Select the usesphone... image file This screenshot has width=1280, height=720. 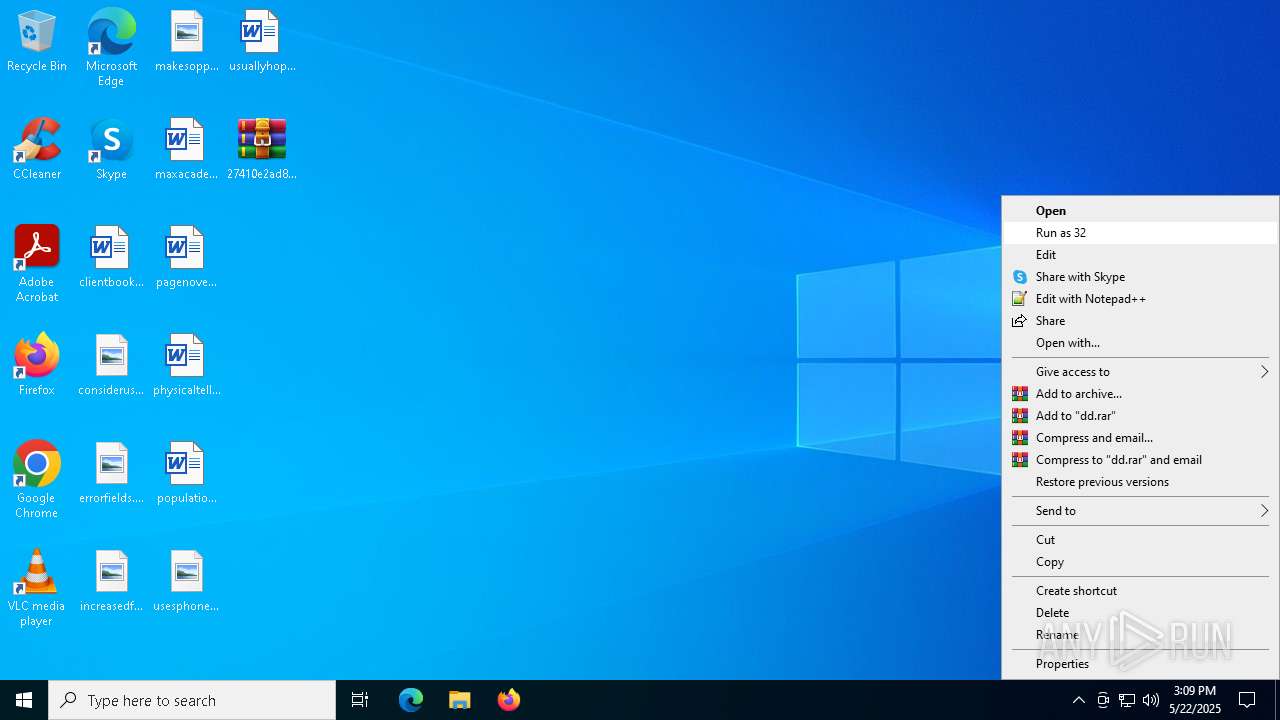click(x=186, y=582)
